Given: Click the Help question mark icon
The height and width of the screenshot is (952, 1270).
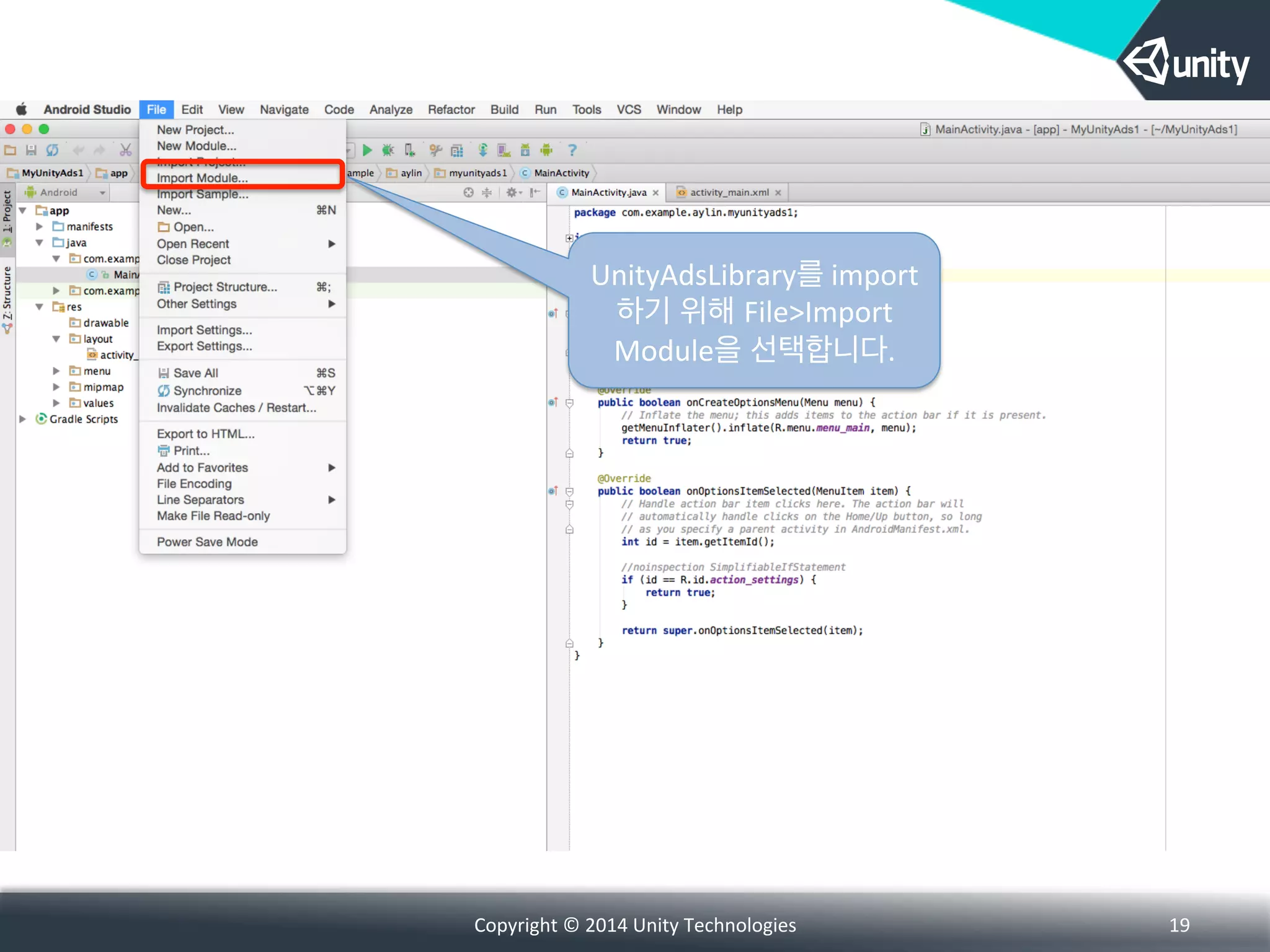Looking at the screenshot, I should pos(572,150).
